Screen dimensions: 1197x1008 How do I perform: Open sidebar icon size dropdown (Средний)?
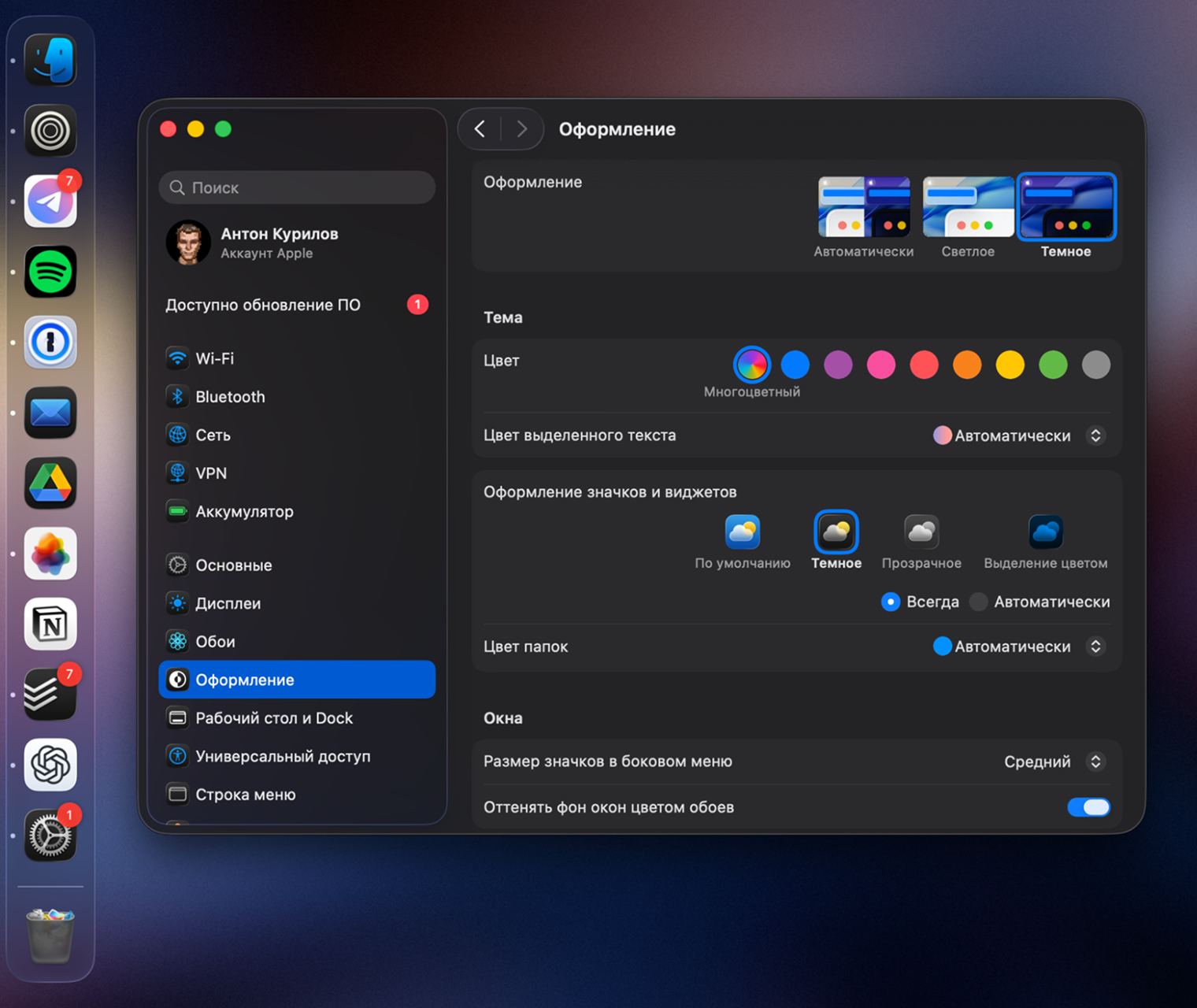pyautogui.click(x=1054, y=762)
